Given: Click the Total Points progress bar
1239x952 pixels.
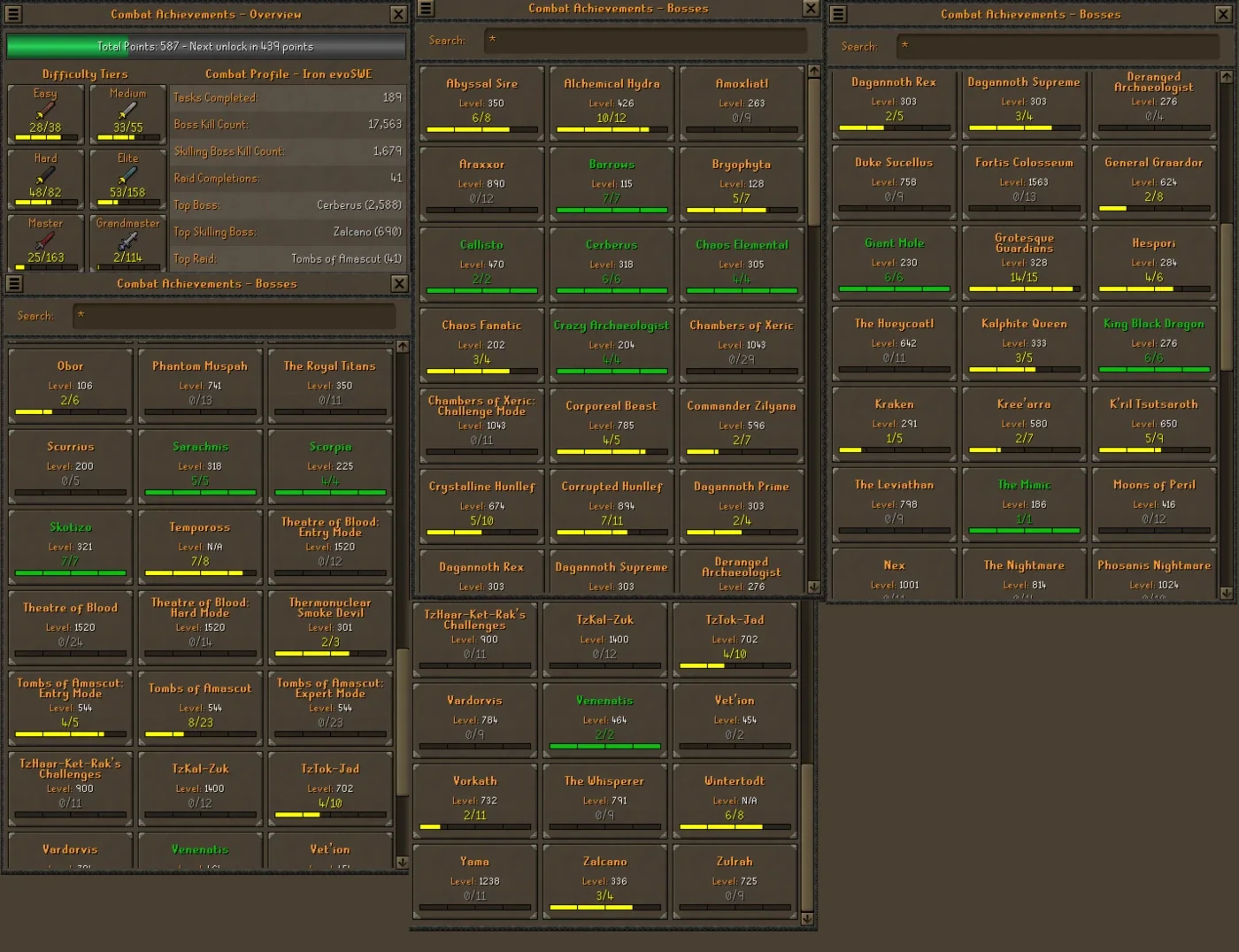Looking at the screenshot, I should 205,46.
